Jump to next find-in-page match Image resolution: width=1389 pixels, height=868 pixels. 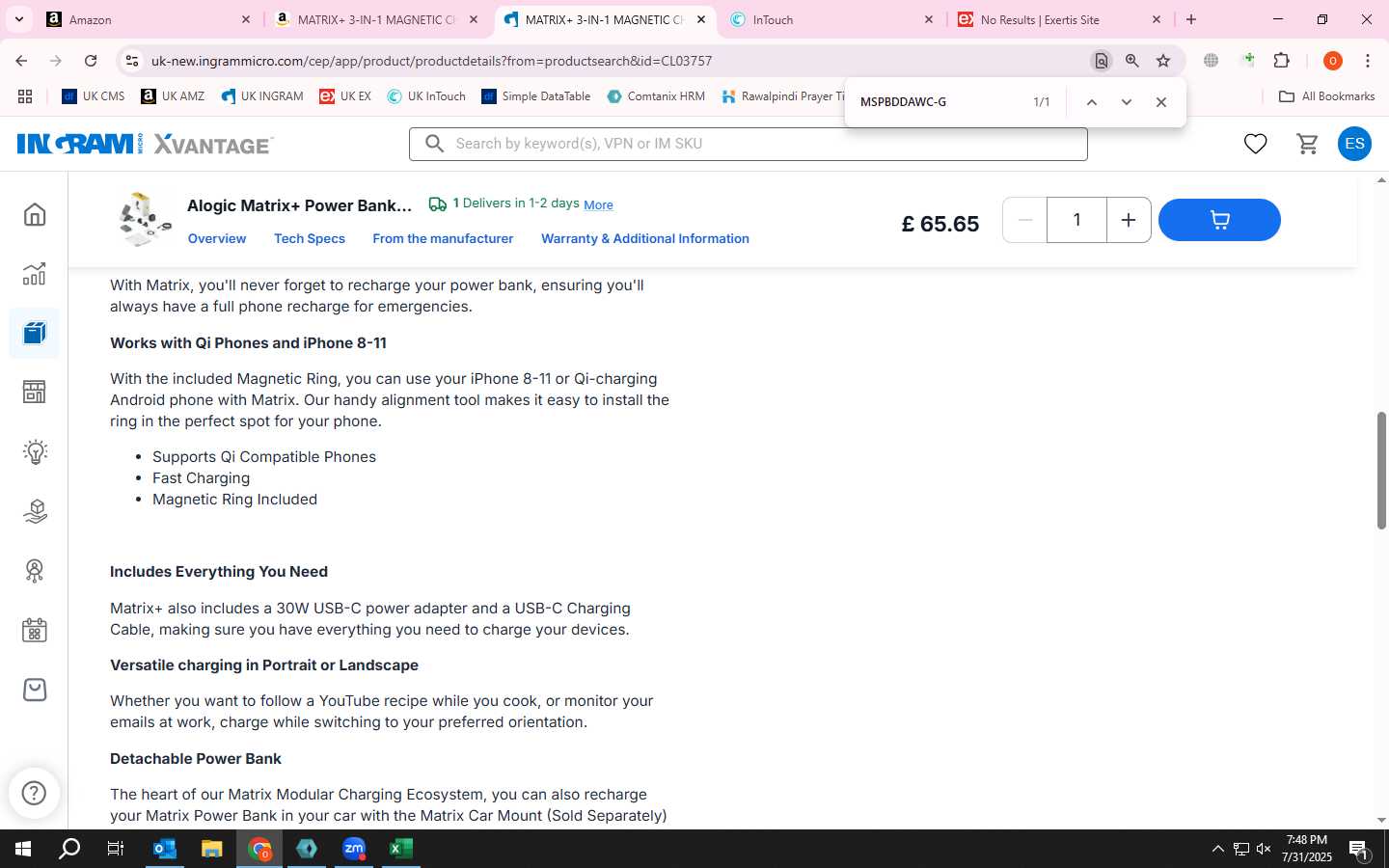coord(1126,102)
